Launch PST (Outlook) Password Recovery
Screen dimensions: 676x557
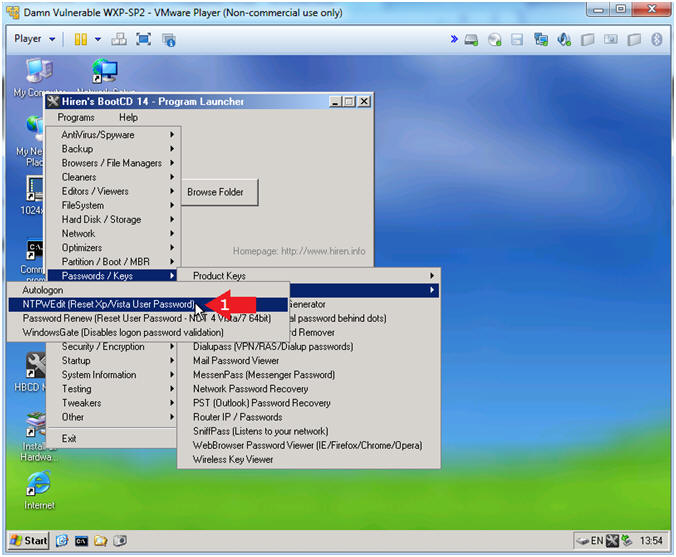point(309,403)
